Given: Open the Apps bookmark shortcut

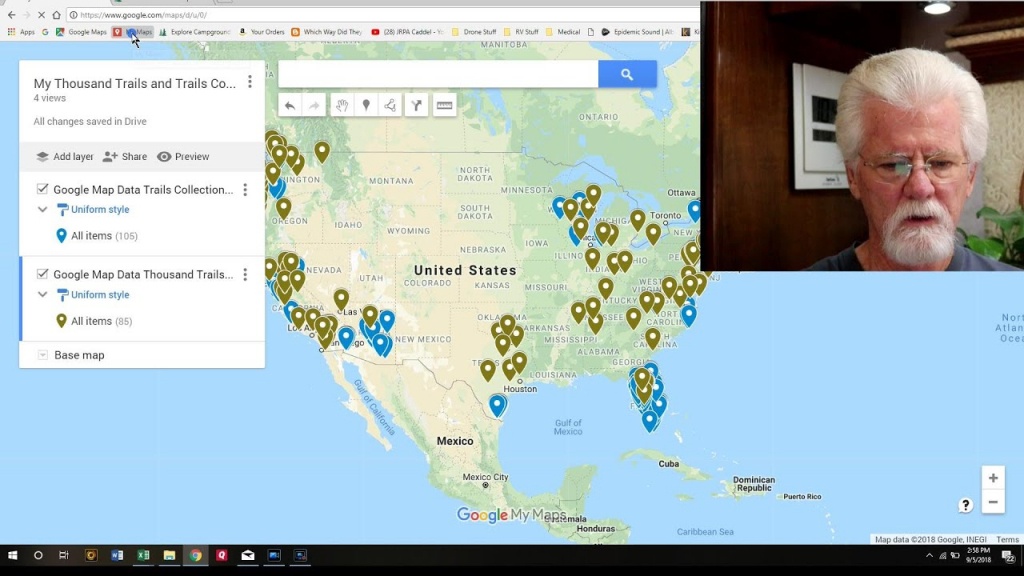Looking at the screenshot, I should 21,31.
